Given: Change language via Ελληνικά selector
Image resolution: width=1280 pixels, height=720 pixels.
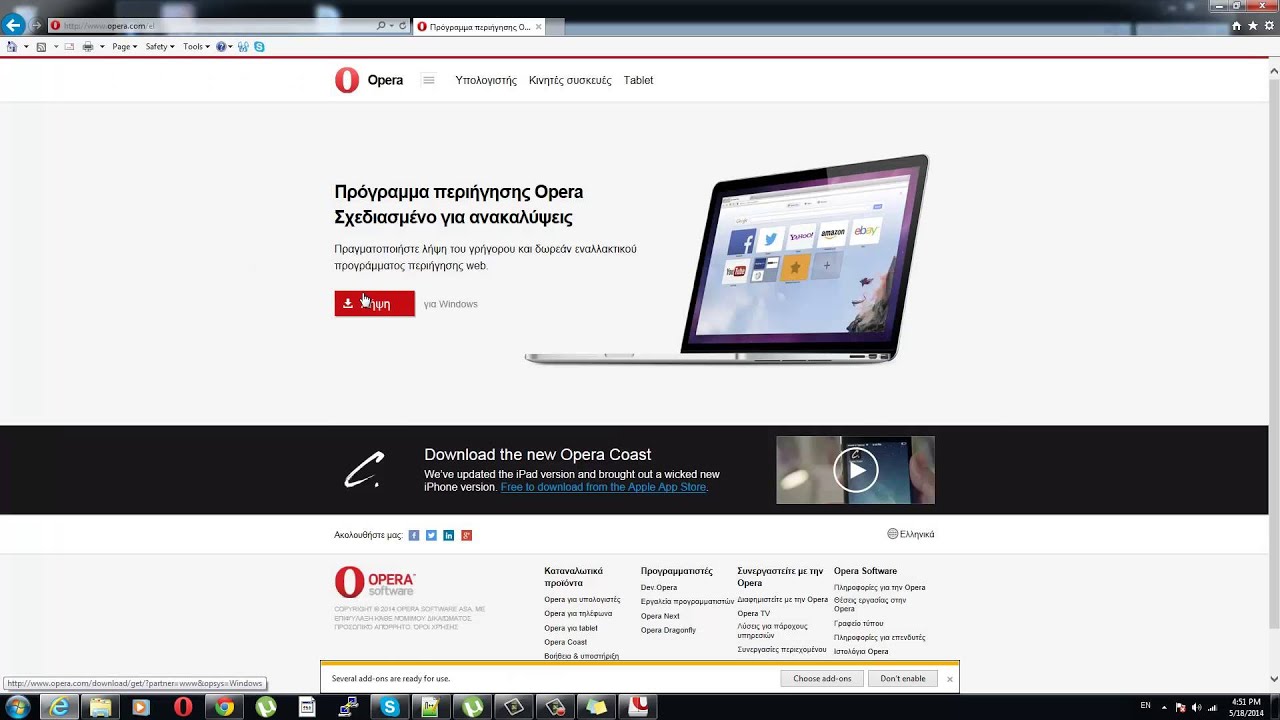Looking at the screenshot, I should 910,534.
